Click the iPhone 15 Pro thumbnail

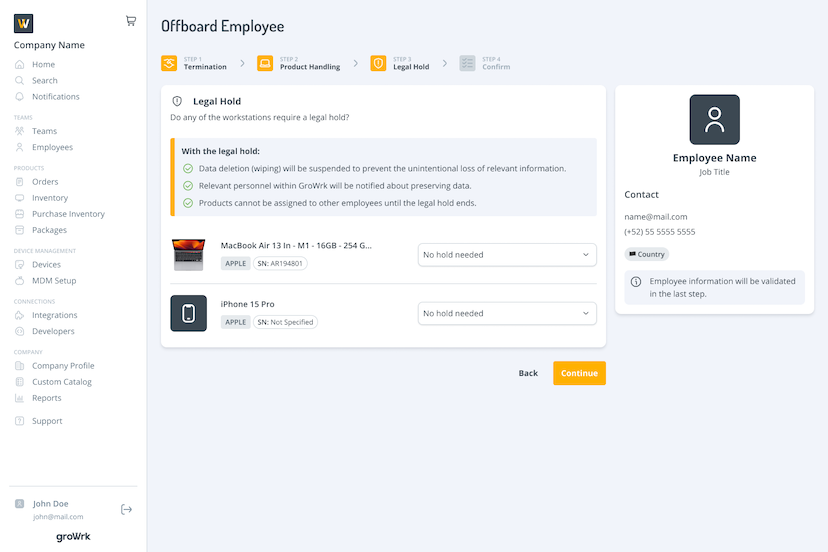click(x=189, y=313)
